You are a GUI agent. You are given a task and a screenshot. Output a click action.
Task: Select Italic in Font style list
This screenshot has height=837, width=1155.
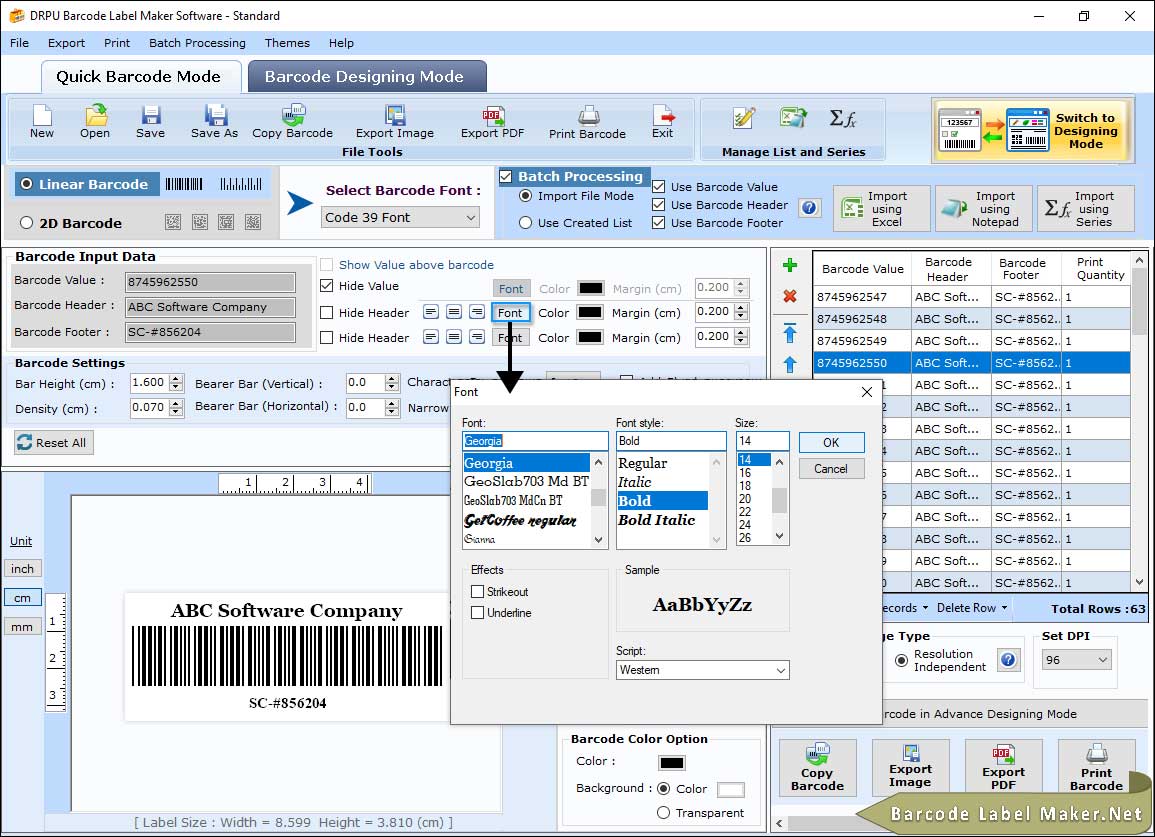click(634, 482)
